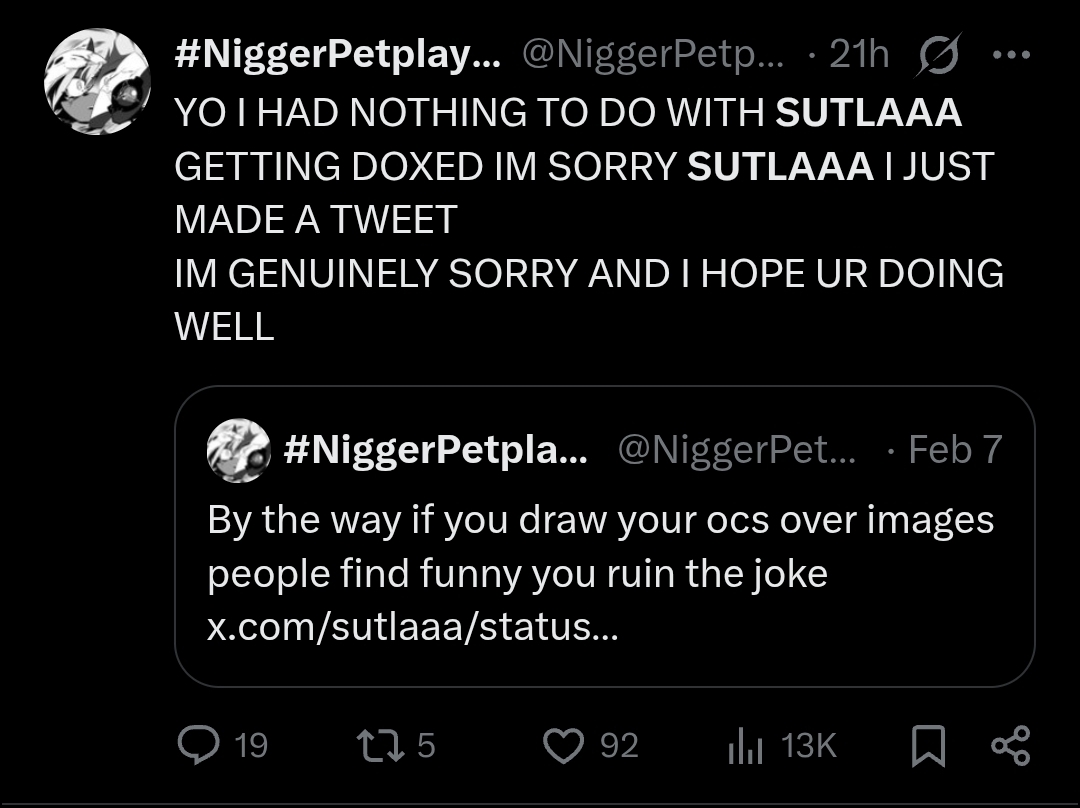This screenshot has height=808, width=1080.
Task: Click the main tweet author's gray @handle
Action: (656, 56)
